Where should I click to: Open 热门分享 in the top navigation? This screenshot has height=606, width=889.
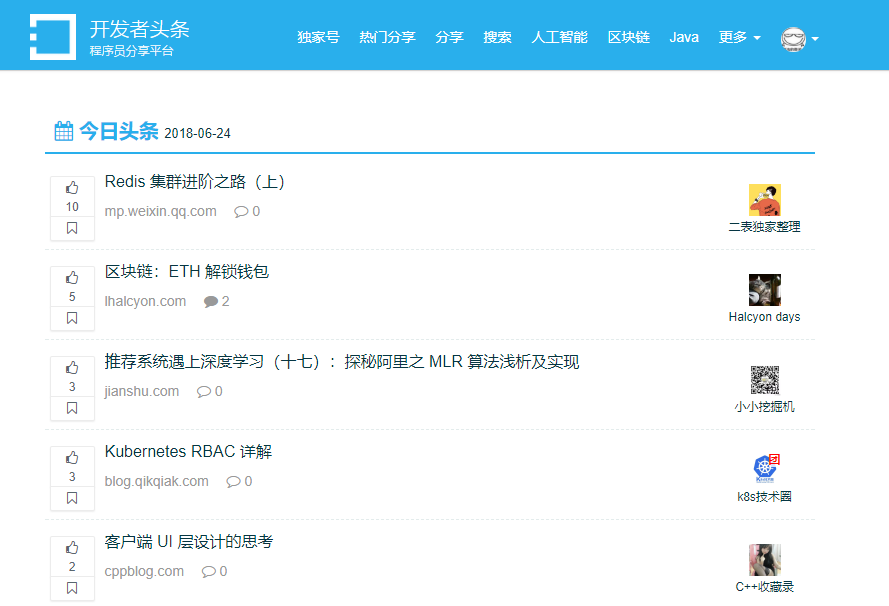click(387, 37)
